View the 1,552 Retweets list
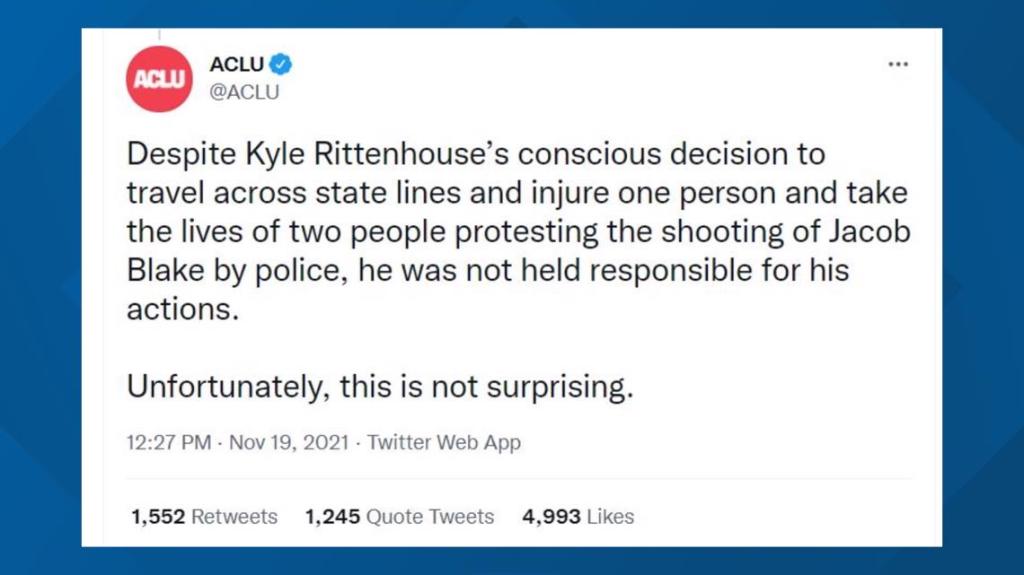The image size is (1024, 575). [x=204, y=517]
